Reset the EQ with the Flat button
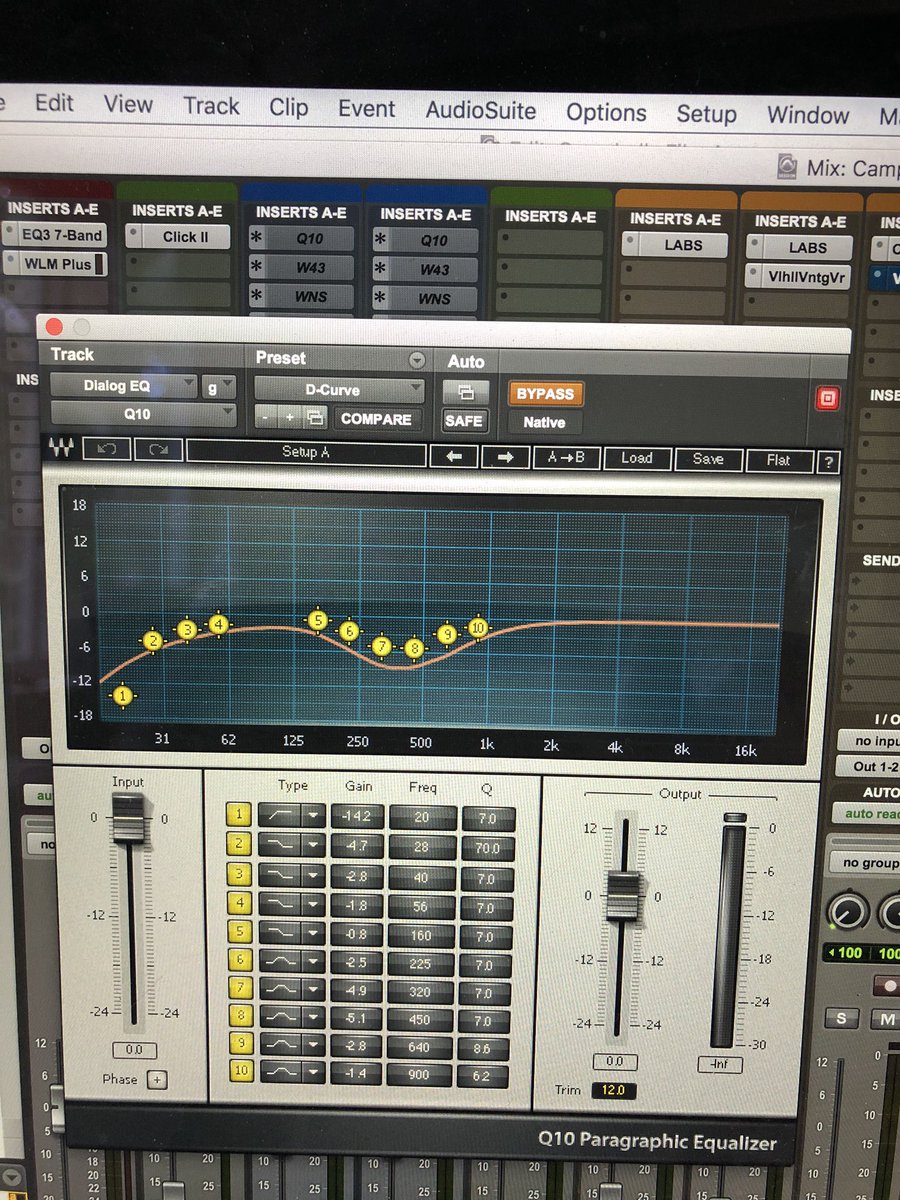 coord(778,461)
